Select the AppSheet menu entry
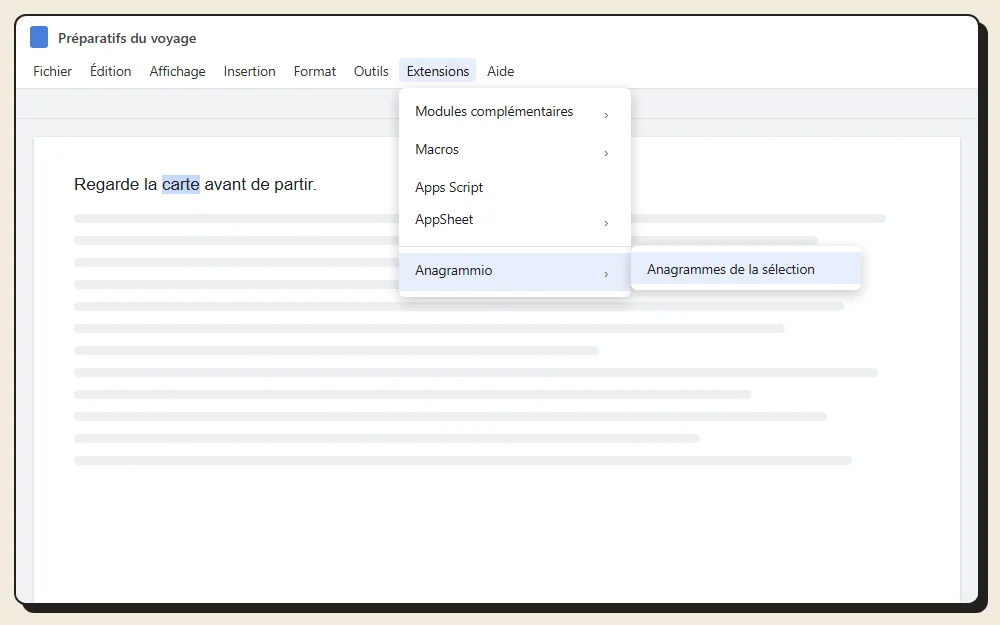Image resolution: width=1000 pixels, height=625 pixels. tap(515, 220)
